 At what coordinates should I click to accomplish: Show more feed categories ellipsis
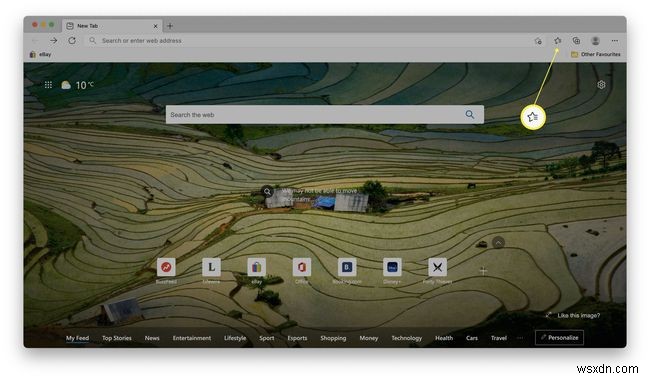tap(520, 338)
